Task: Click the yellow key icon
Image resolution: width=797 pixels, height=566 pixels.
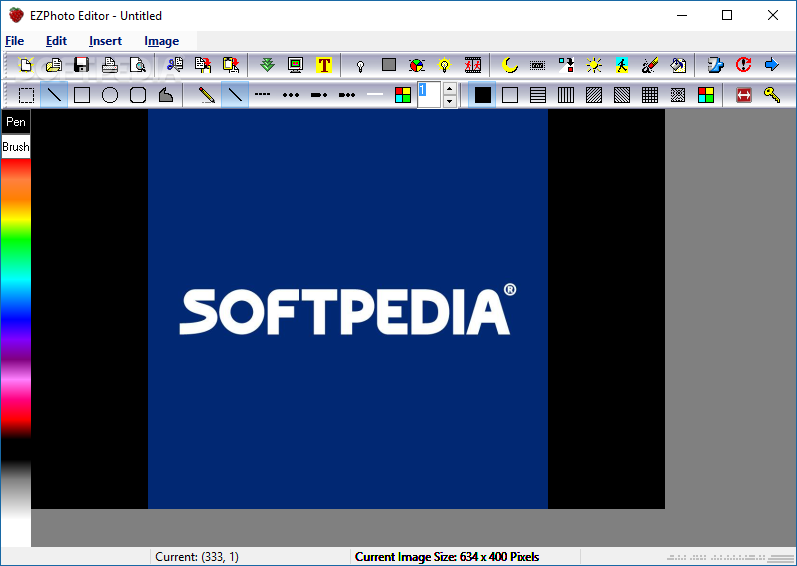Action: click(x=772, y=95)
